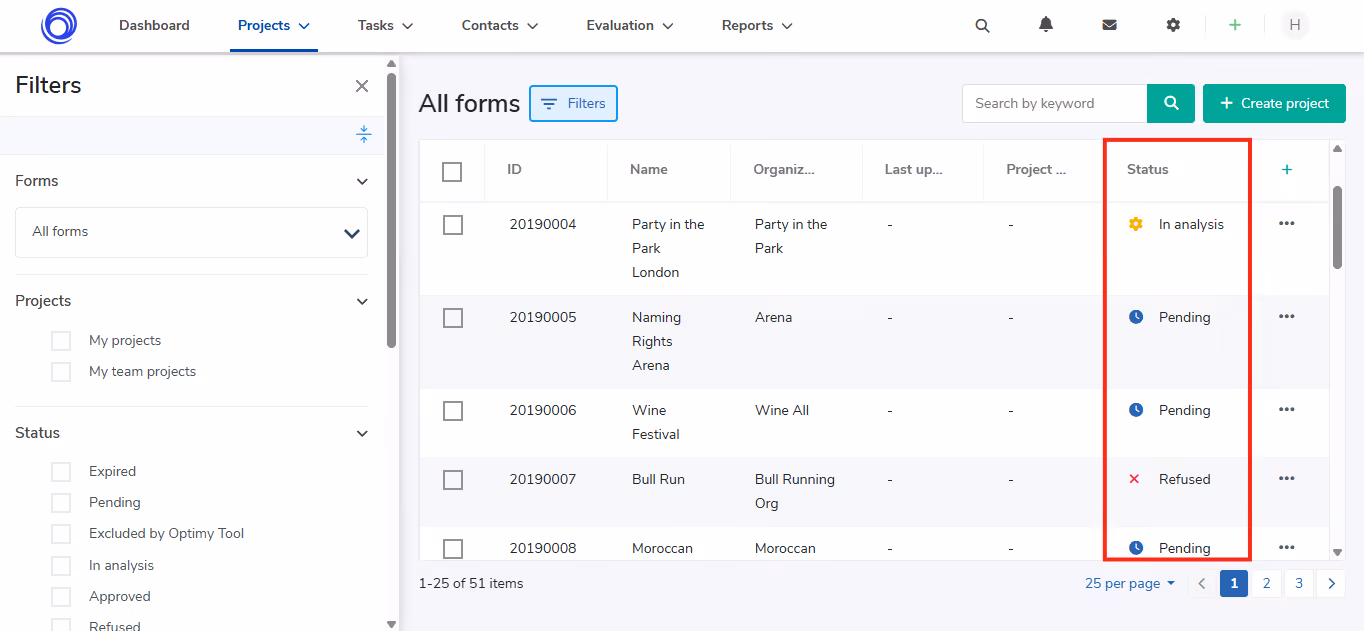The width and height of the screenshot is (1364, 631).
Task: Check the Pending status filter
Action: click(x=61, y=503)
